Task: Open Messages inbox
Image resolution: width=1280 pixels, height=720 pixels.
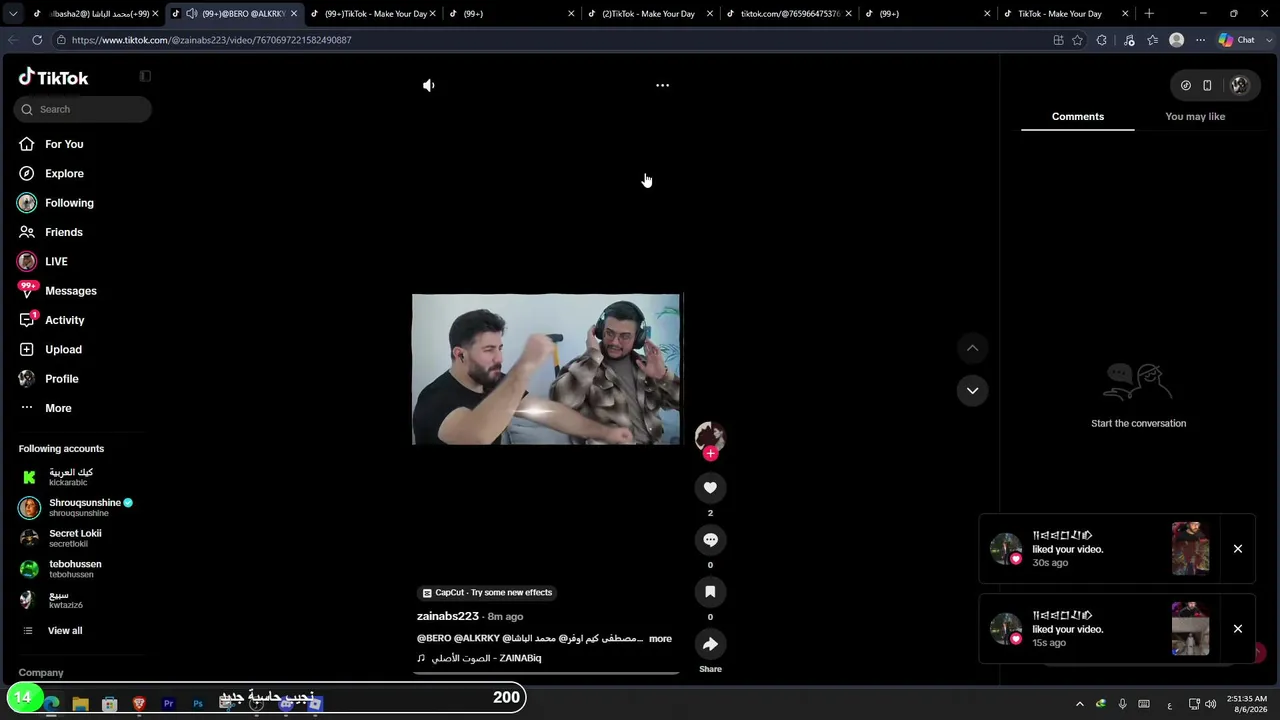Action: (71, 291)
